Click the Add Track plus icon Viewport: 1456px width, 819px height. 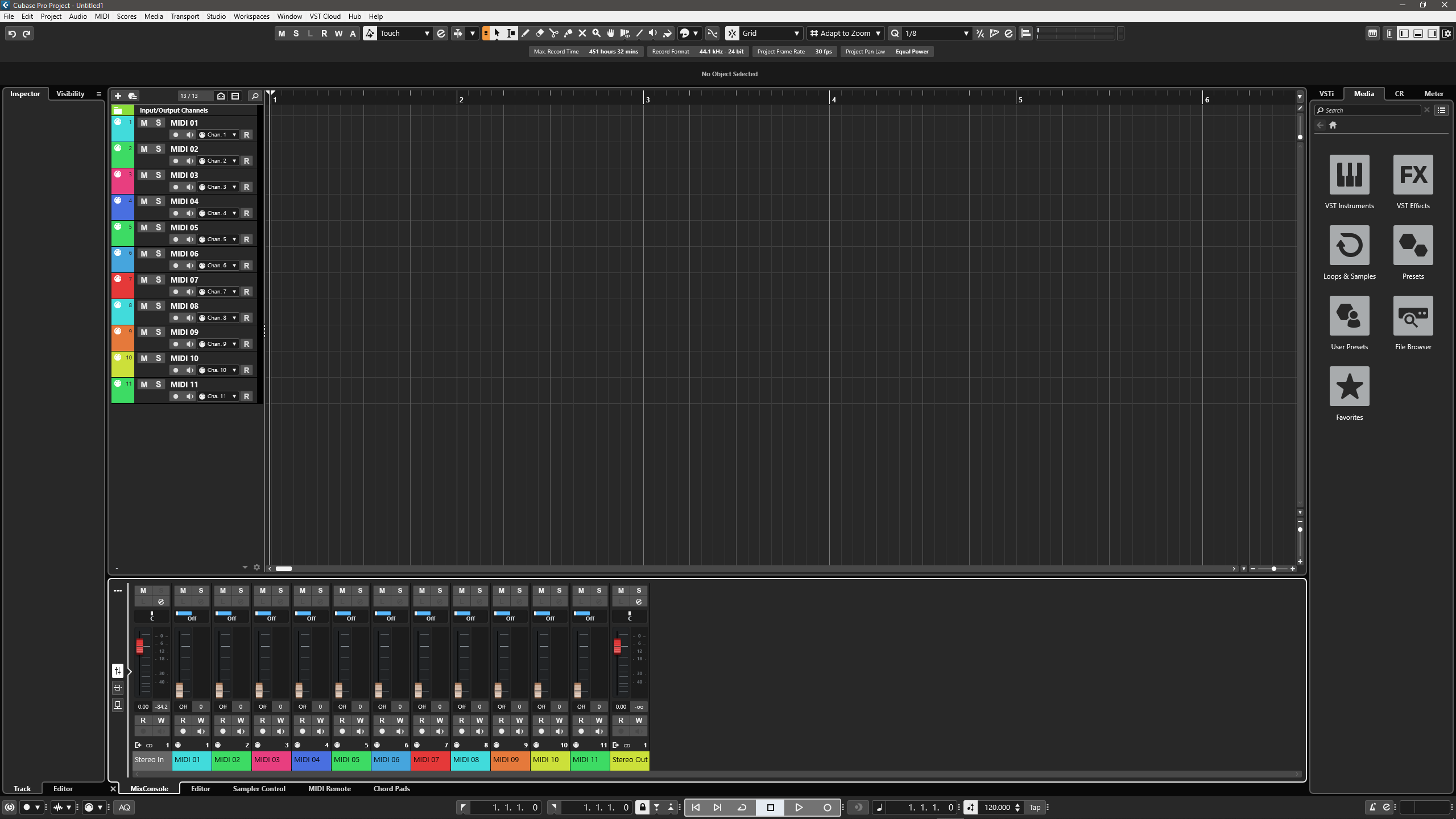(x=118, y=96)
